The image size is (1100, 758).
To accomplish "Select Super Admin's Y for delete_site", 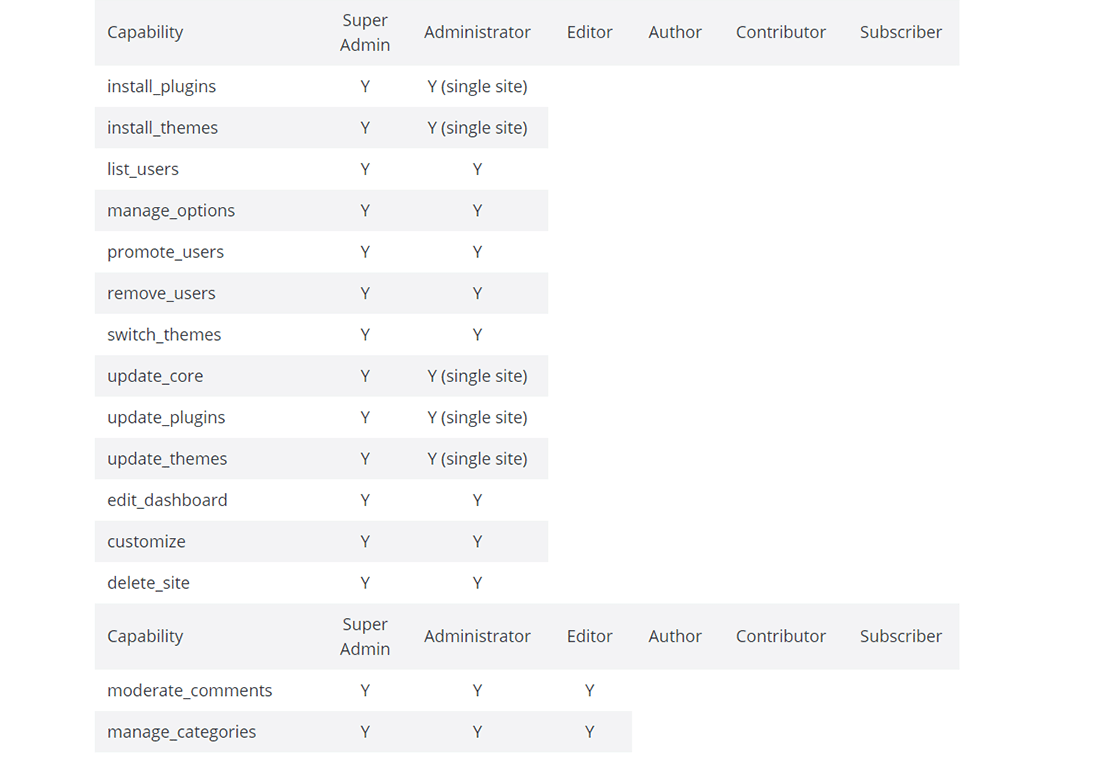I will click(365, 583).
